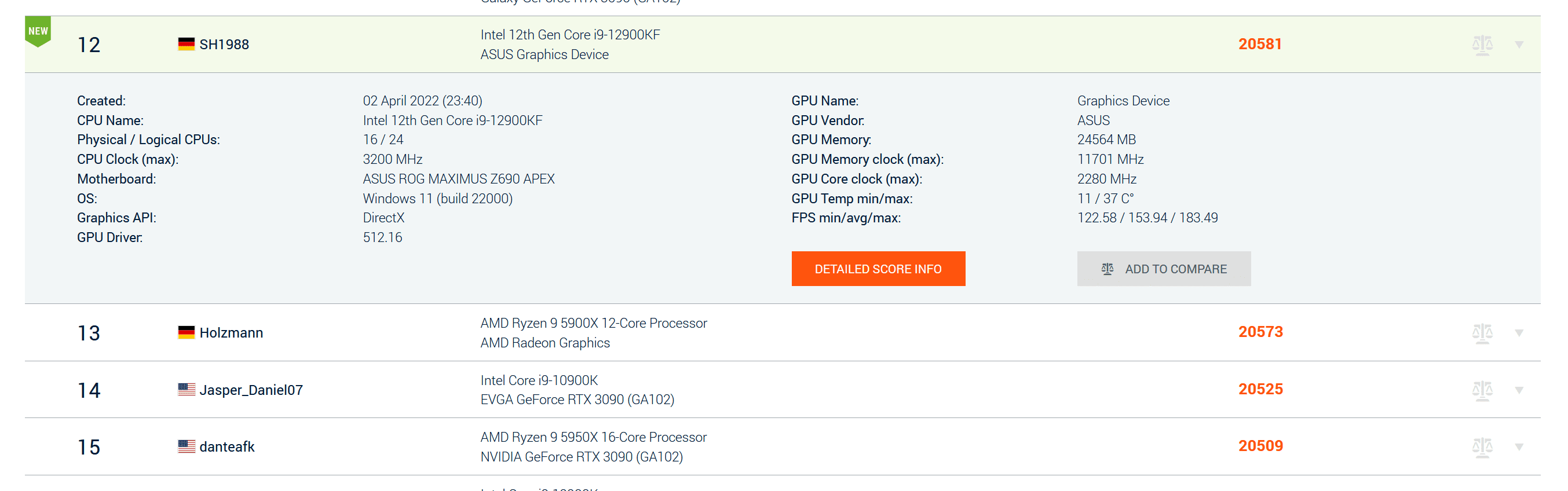Screen dimensions: 1568x491
Task: Open user SH1988 profile name
Action: click(224, 45)
